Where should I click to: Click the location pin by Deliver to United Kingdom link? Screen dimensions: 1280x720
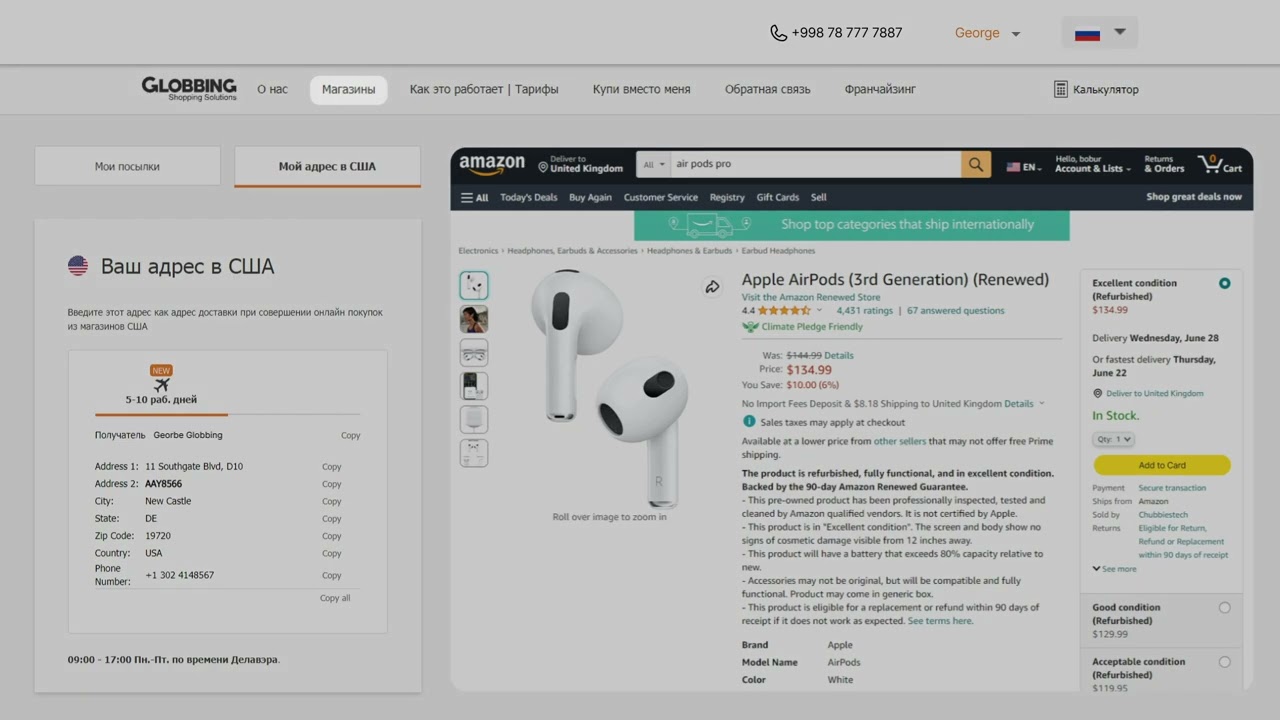[1097, 394]
